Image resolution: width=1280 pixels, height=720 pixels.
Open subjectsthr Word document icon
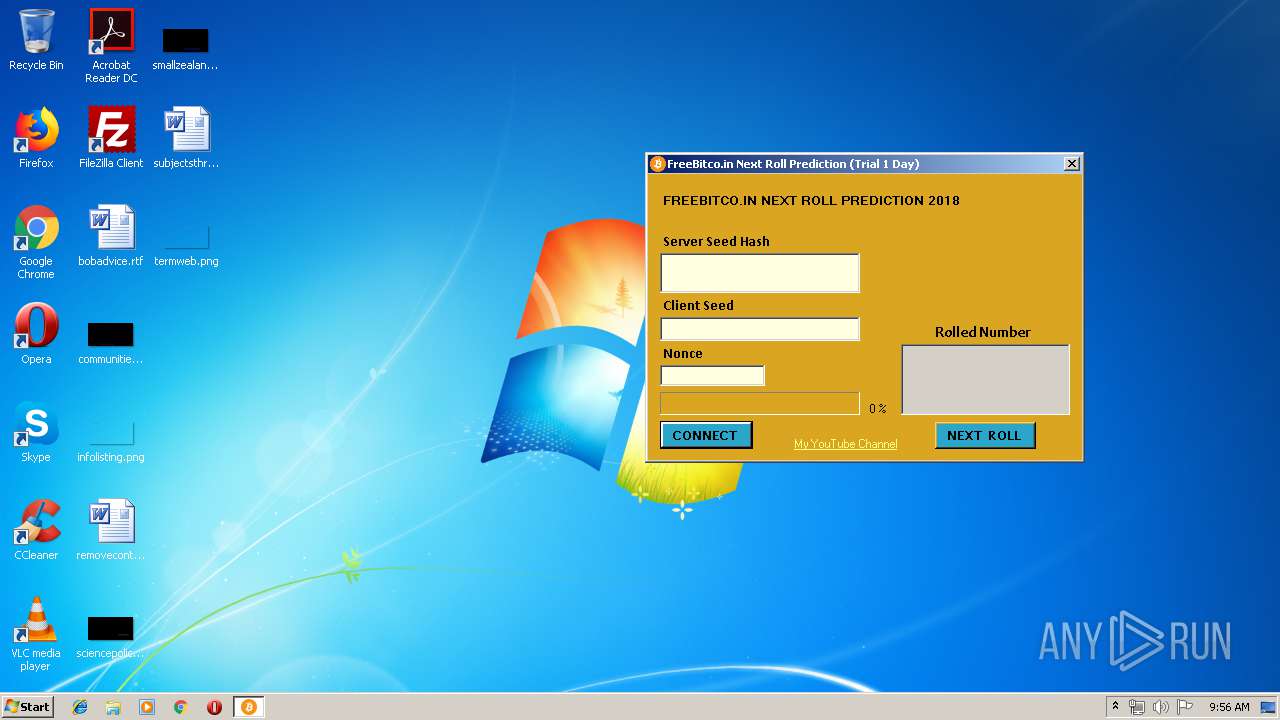[186, 138]
